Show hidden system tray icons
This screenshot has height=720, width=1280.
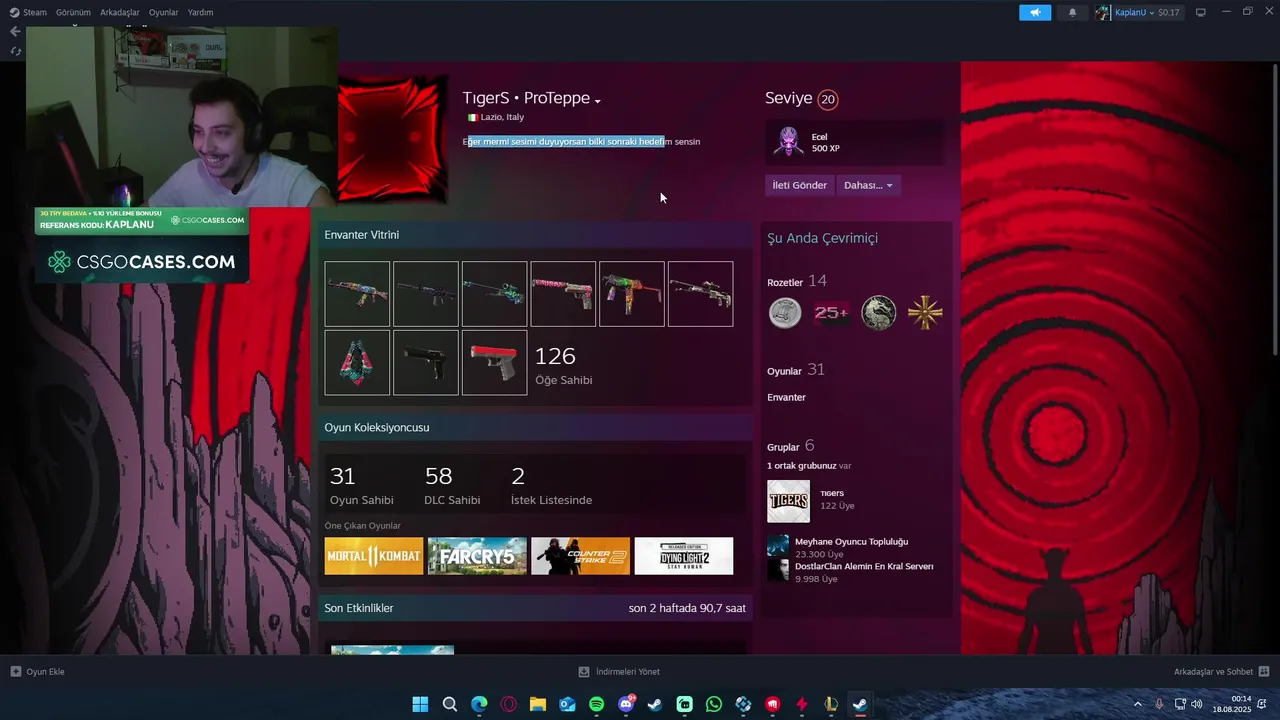coord(1137,704)
